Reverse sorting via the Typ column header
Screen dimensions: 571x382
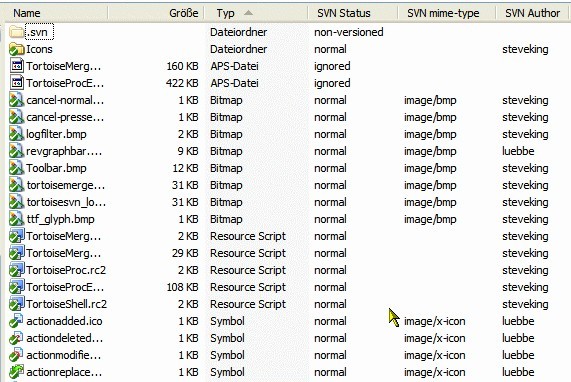[x=256, y=13]
